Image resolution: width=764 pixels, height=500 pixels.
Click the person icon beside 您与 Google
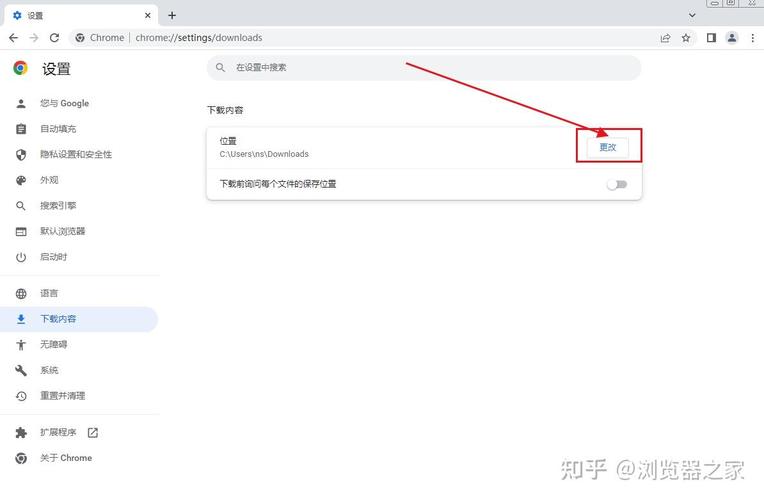[x=21, y=103]
